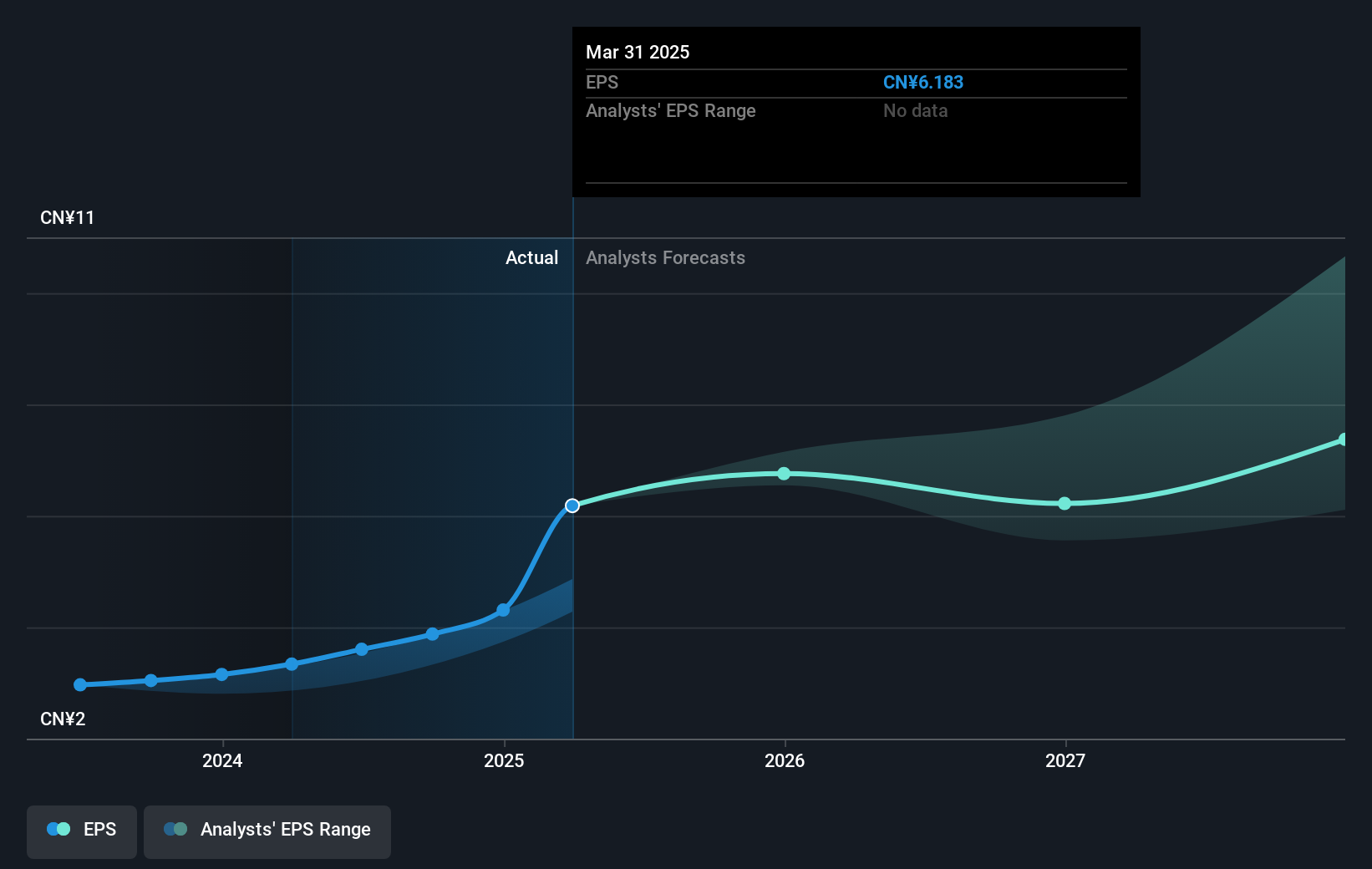1372x869 pixels.
Task: Click the last forecast EPS point at right edge
Action: pos(1343,440)
